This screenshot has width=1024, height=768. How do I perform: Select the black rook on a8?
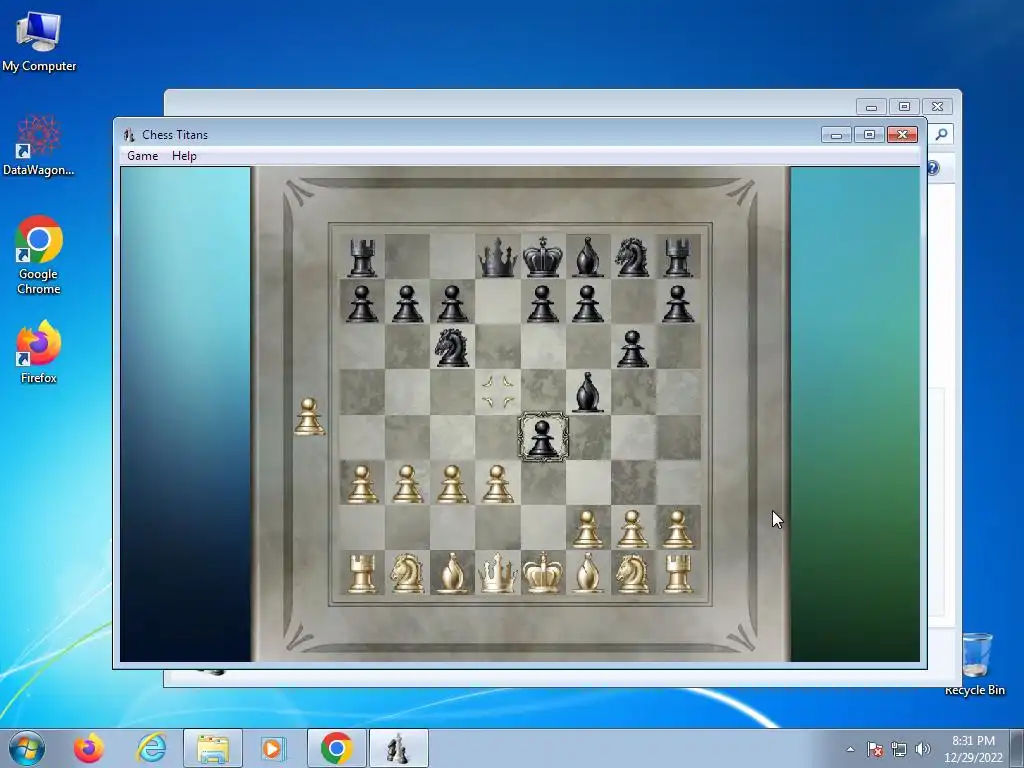[362, 257]
